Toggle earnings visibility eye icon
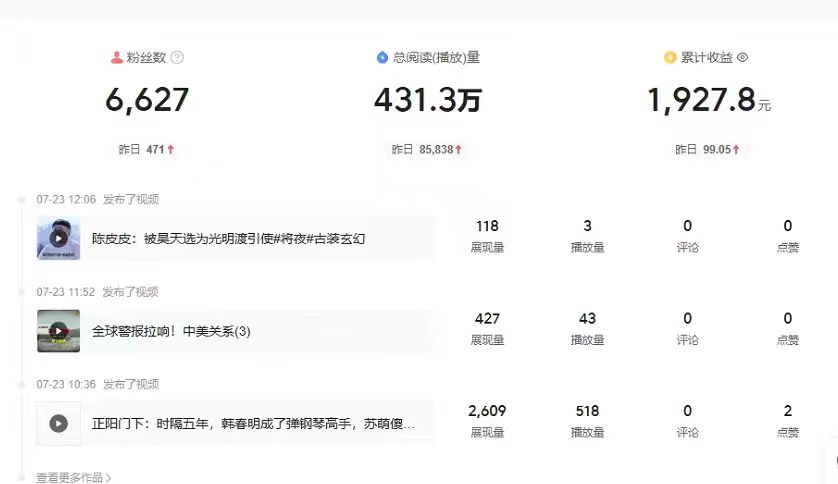This screenshot has height=484, width=838. 742,57
